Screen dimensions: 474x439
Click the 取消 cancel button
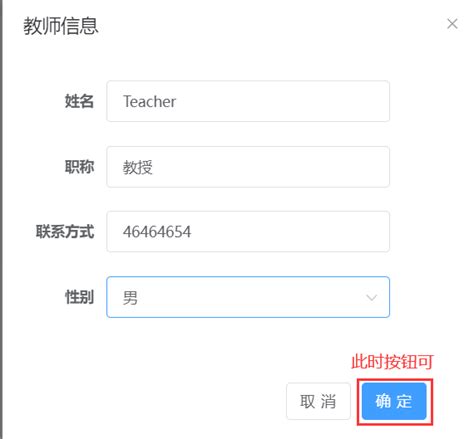(x=318, y=401)
